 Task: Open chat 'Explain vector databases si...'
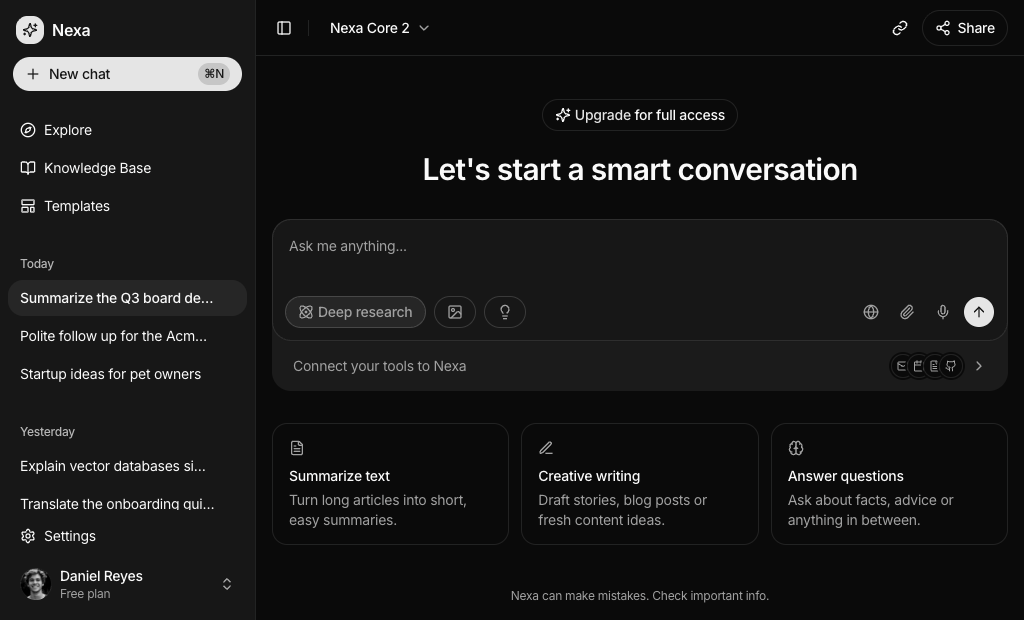(x=127, y=466)
